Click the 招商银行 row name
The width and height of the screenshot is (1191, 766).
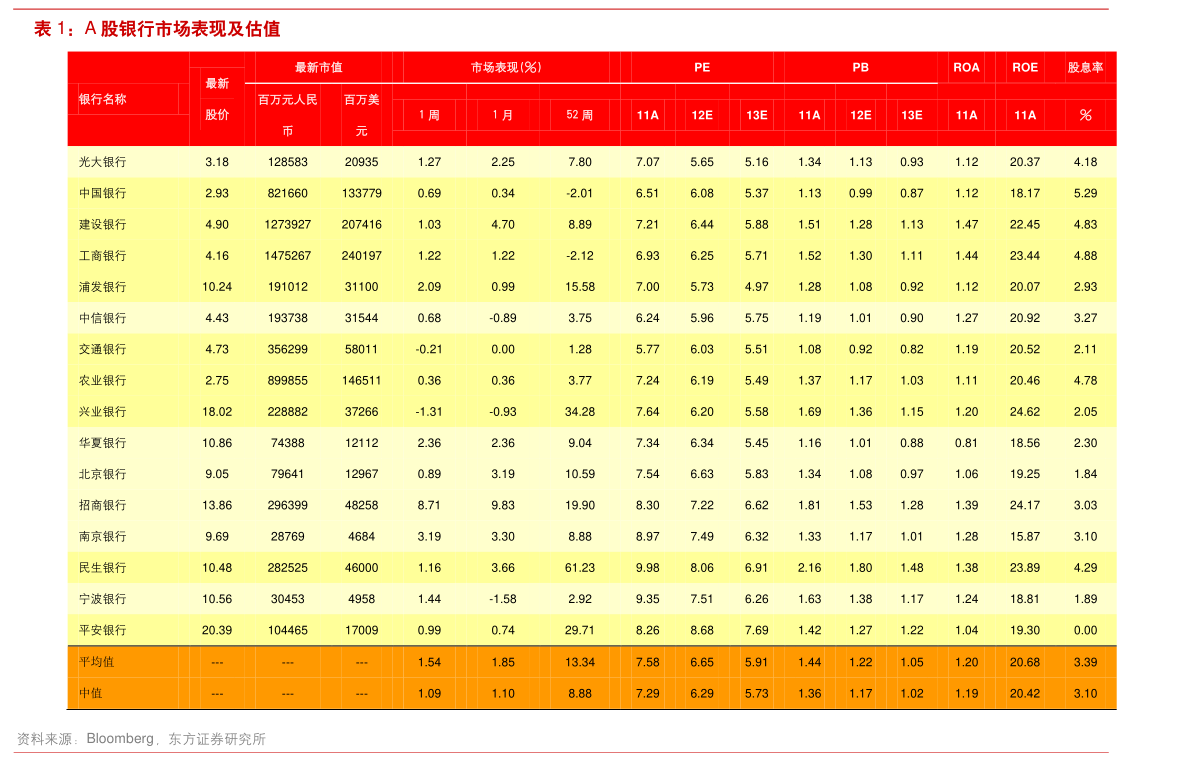103,506
